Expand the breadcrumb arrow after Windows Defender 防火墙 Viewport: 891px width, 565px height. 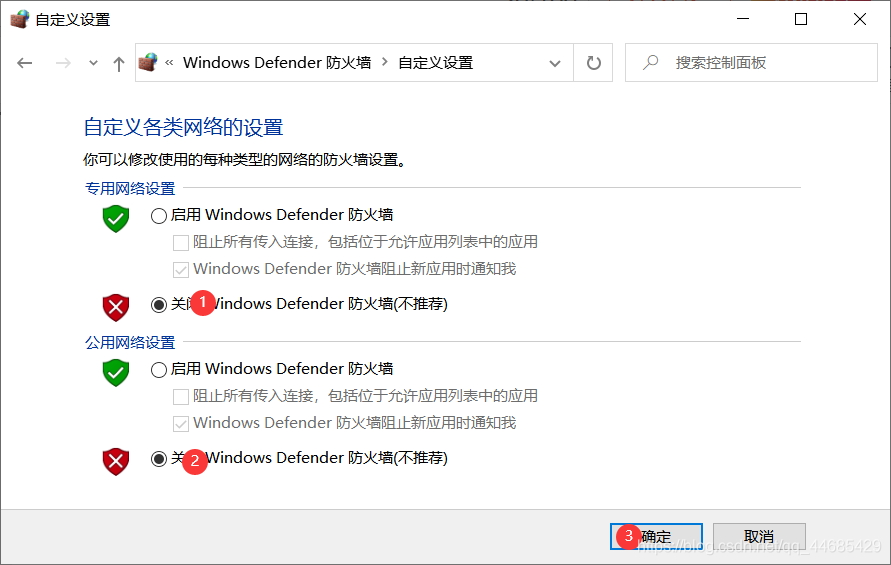(385, 62)
